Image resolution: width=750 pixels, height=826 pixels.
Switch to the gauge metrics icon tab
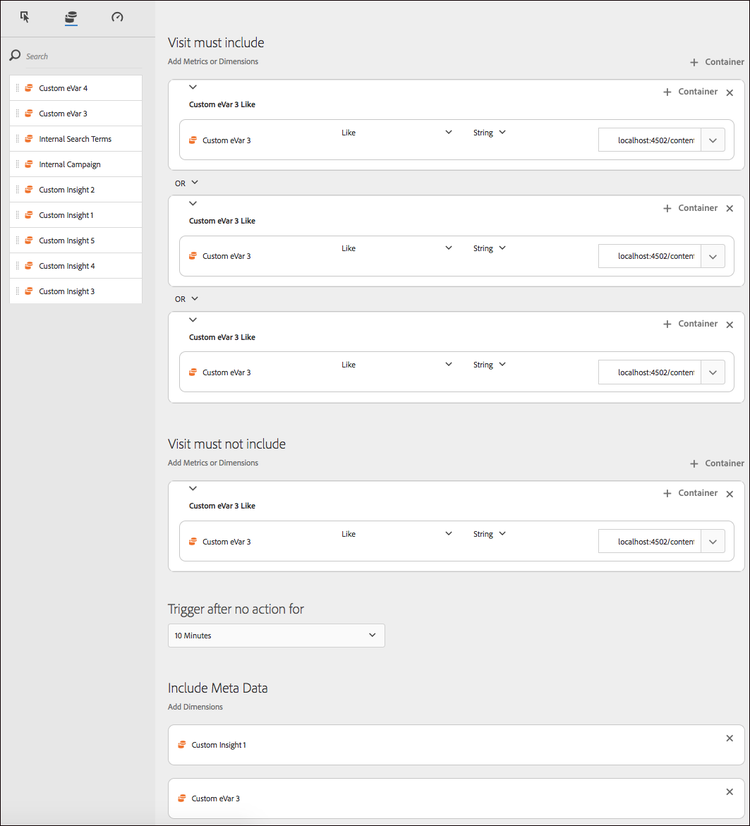pos(117,17)
